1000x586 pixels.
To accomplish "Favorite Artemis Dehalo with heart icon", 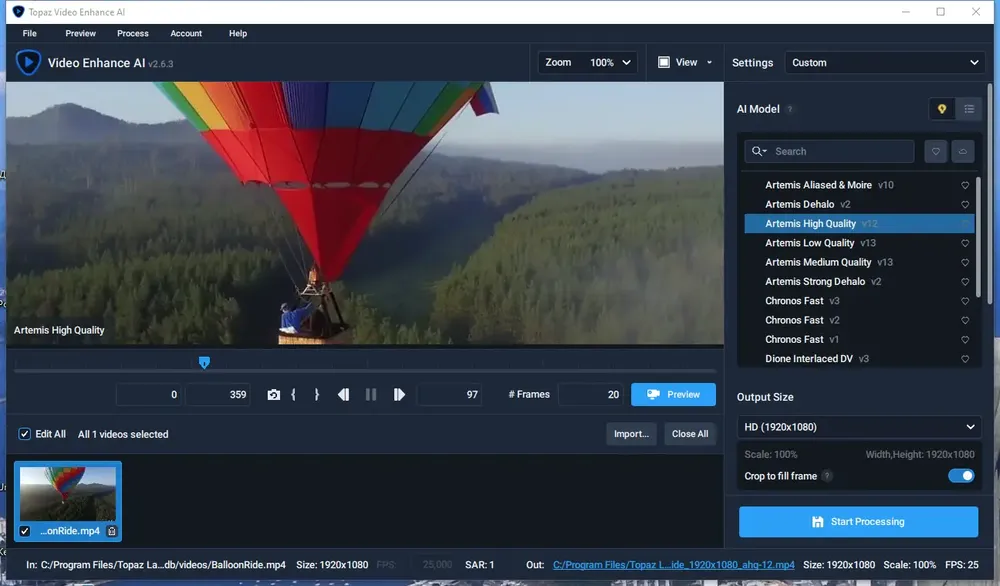I will [x=965, y=205].
